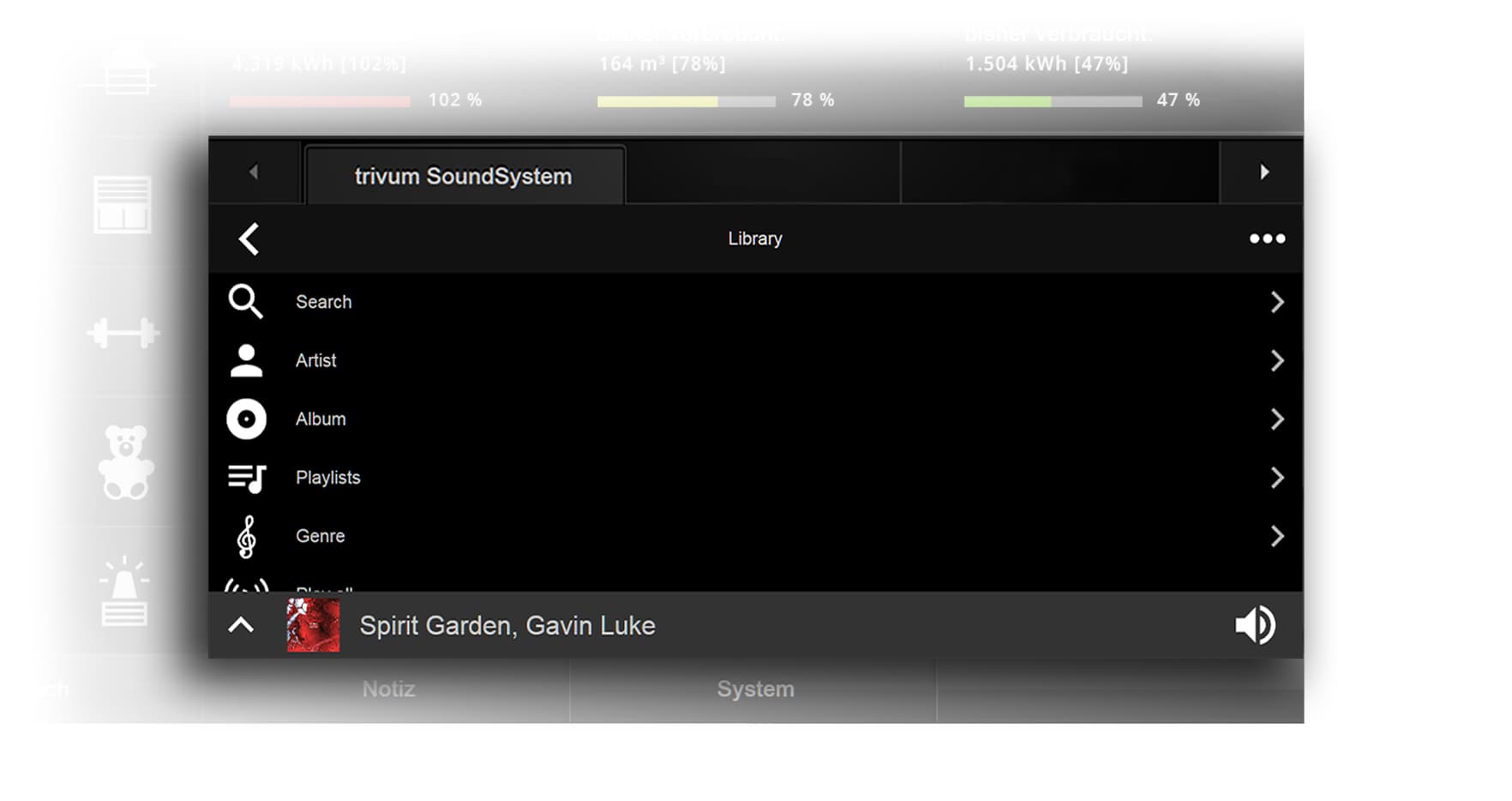Open Artist row chevron
The height and width of the screenshot is (801, 1512).
pos(1277,360)
